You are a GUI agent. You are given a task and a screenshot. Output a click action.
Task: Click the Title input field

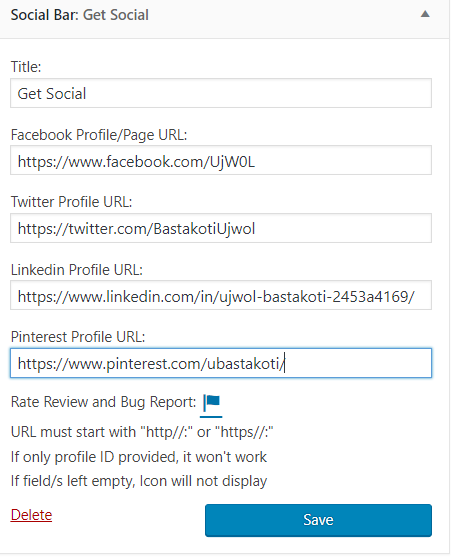click(221, 93)
